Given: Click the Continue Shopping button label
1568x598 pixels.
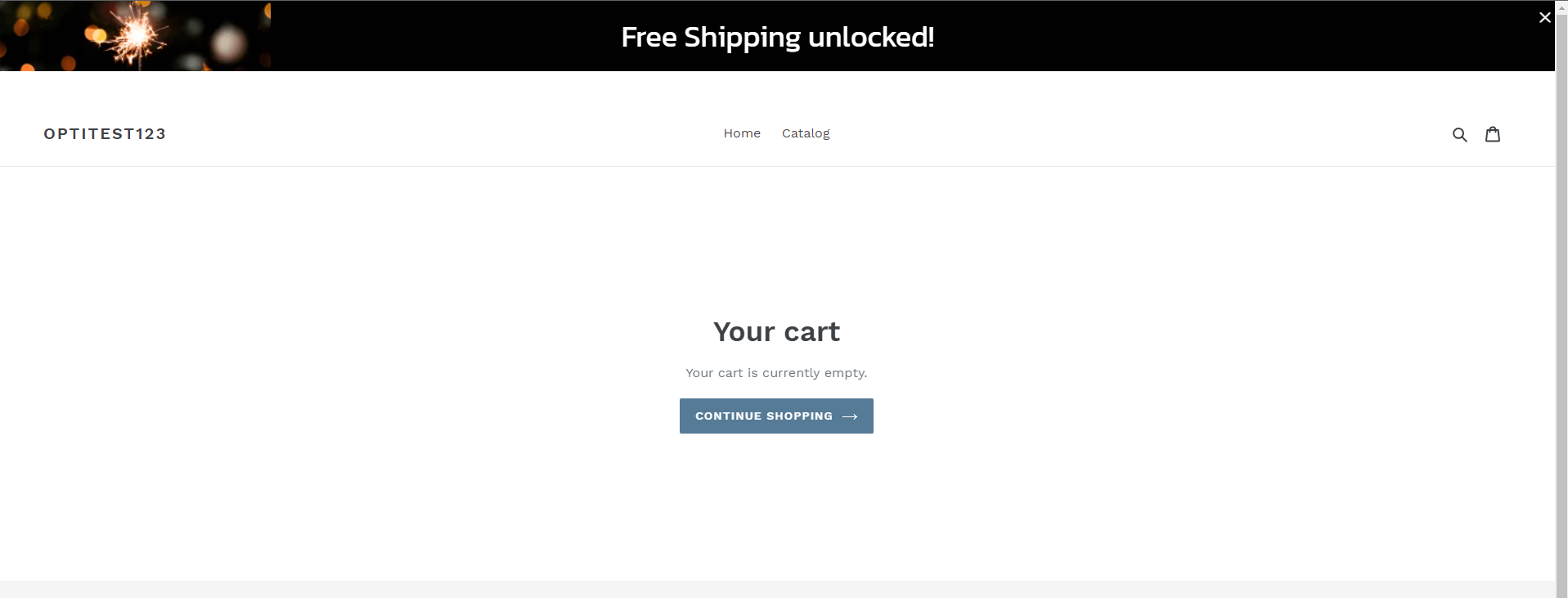Looking at the screenshot, I should pyautogui.click(x=764, y=416).
